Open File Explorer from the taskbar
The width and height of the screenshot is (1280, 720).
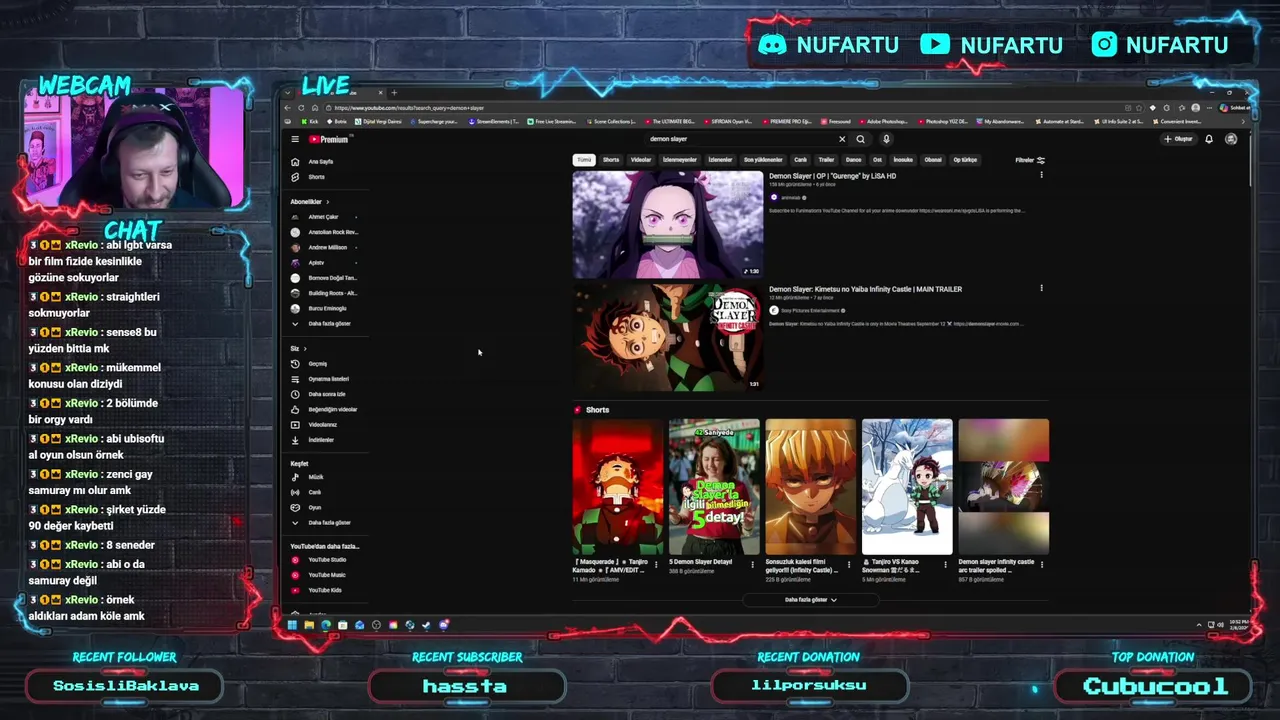point(309,625)
